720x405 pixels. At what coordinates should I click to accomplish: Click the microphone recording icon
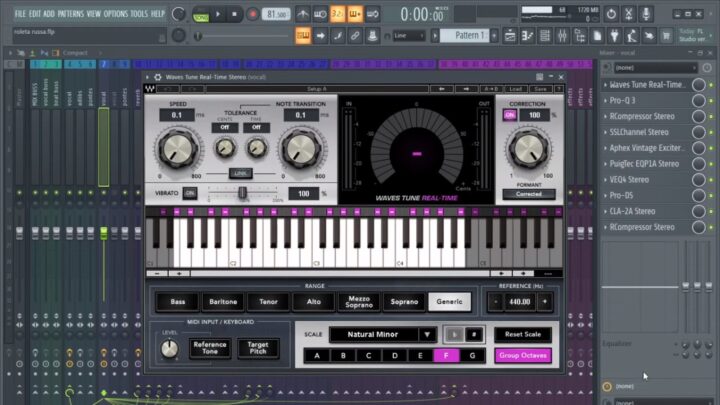646,14
